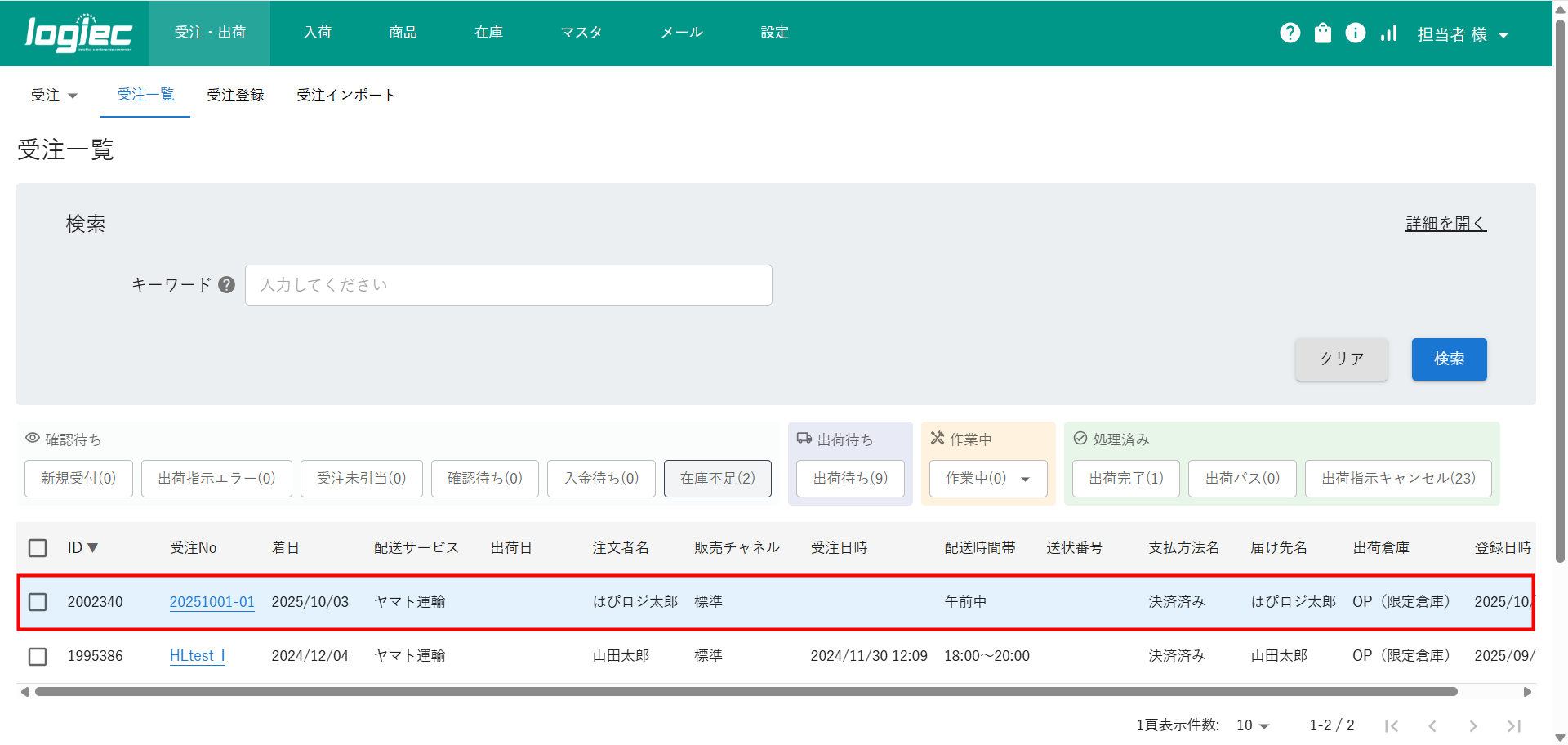Click the help question mark icon in header
1568x745 pixels.
coord(1290,33)
